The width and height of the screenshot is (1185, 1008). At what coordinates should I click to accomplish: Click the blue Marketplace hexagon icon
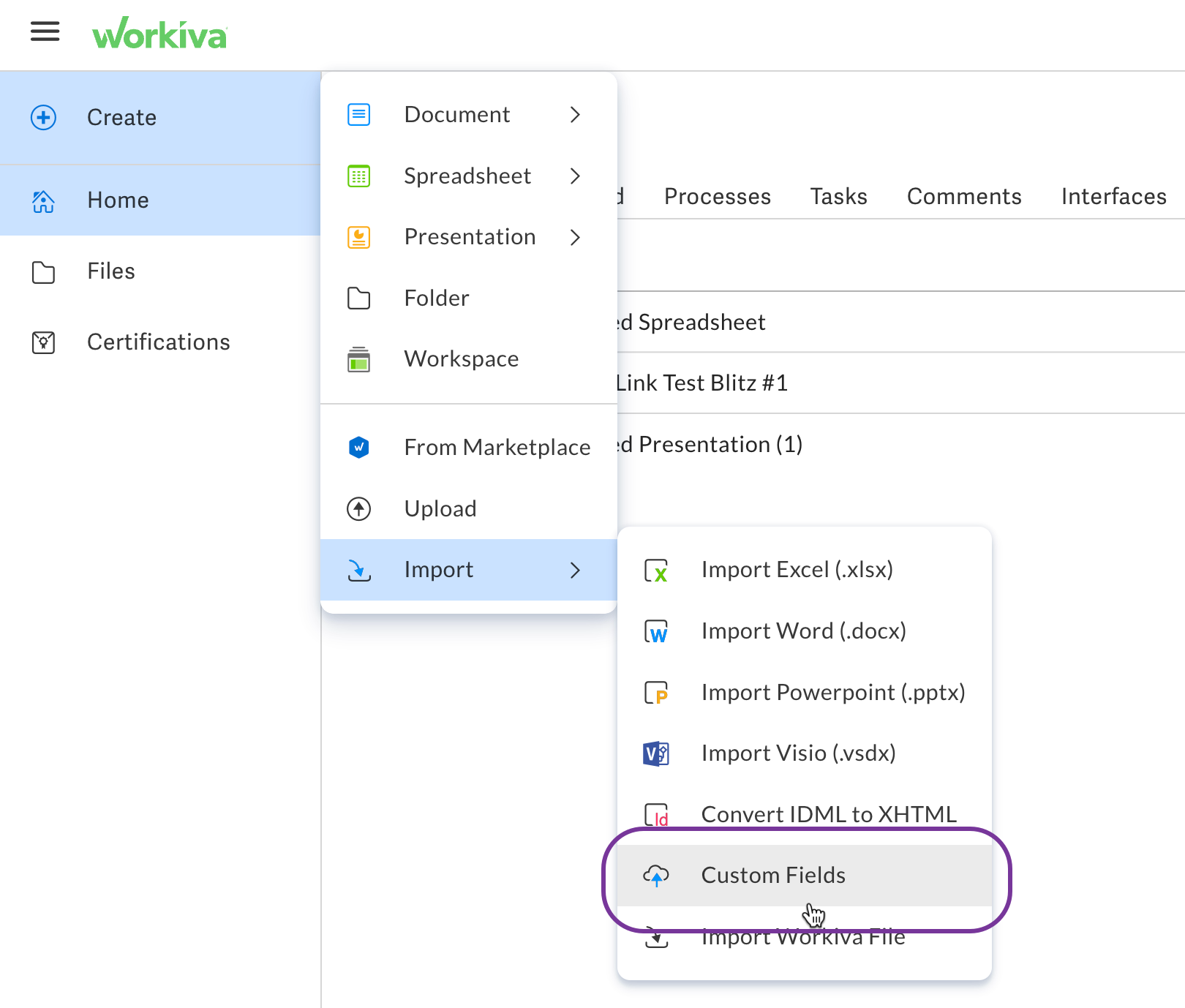[x=358, y=447]
